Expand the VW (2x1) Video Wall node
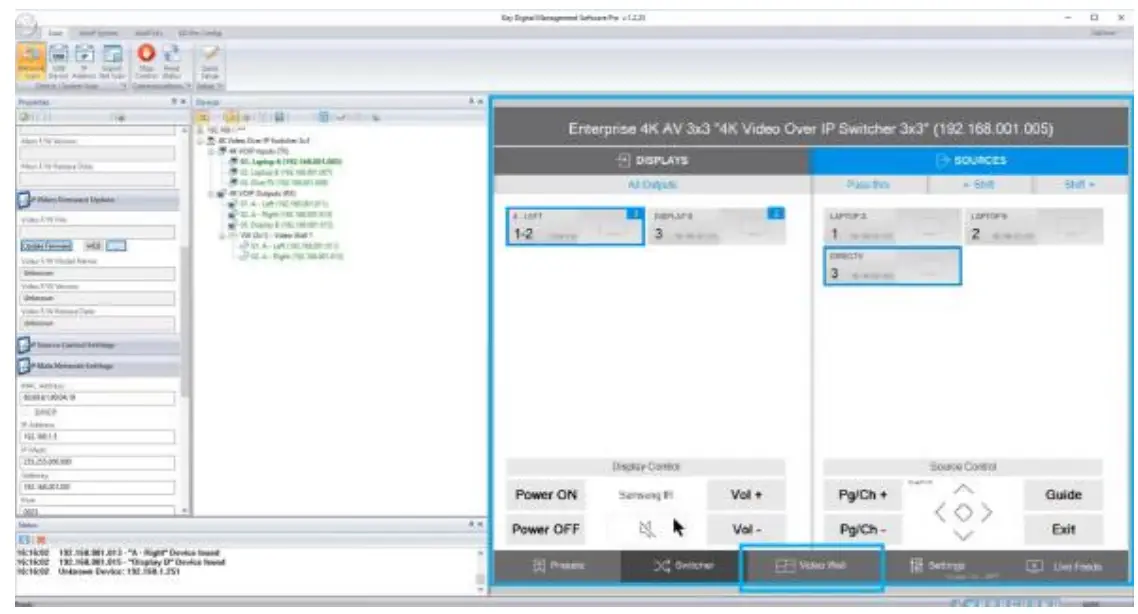This screenshot has height=614, width=1138. click(x=222, y=236)
